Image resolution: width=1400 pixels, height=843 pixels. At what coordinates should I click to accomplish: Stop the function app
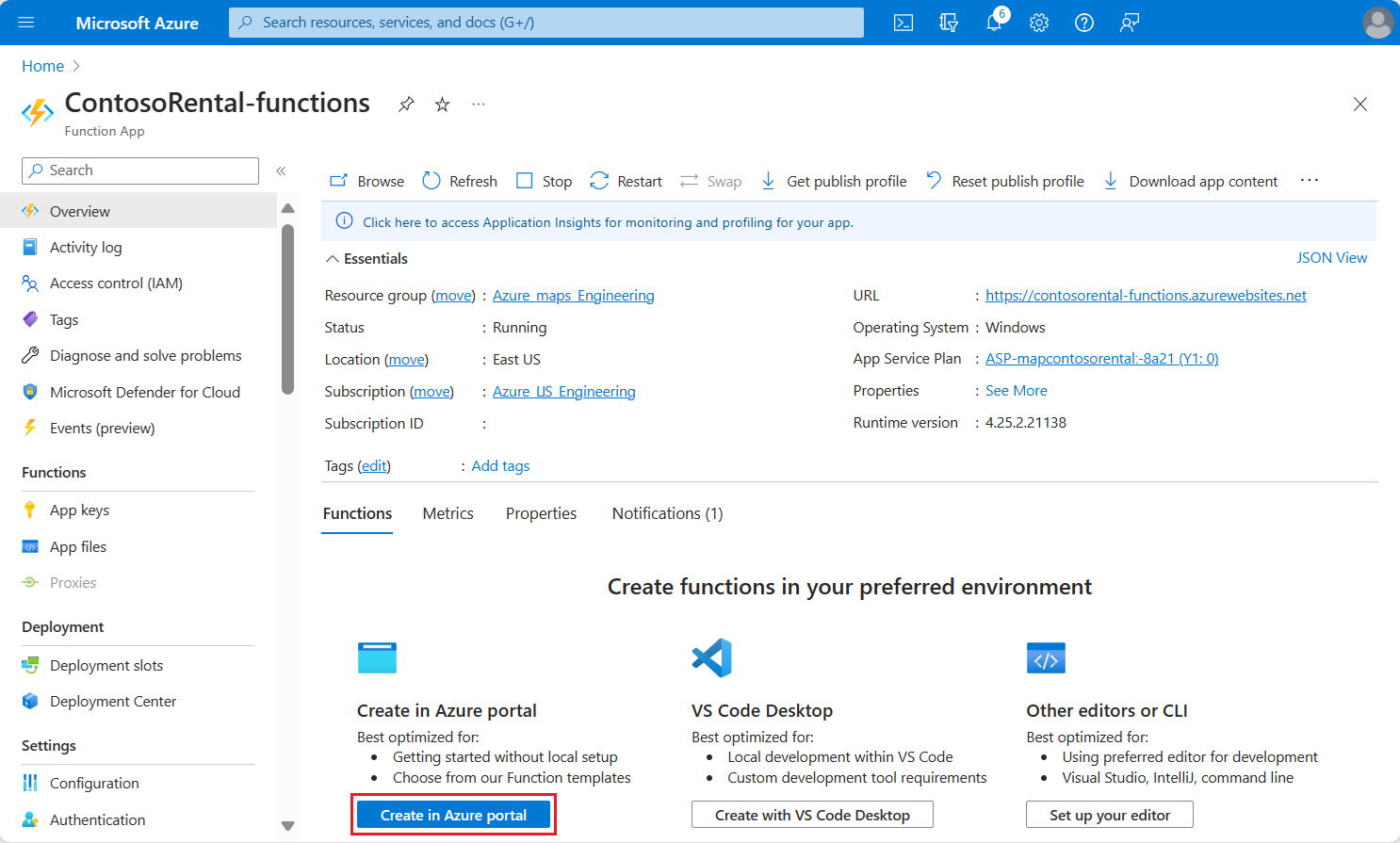(x=545, y=181)
